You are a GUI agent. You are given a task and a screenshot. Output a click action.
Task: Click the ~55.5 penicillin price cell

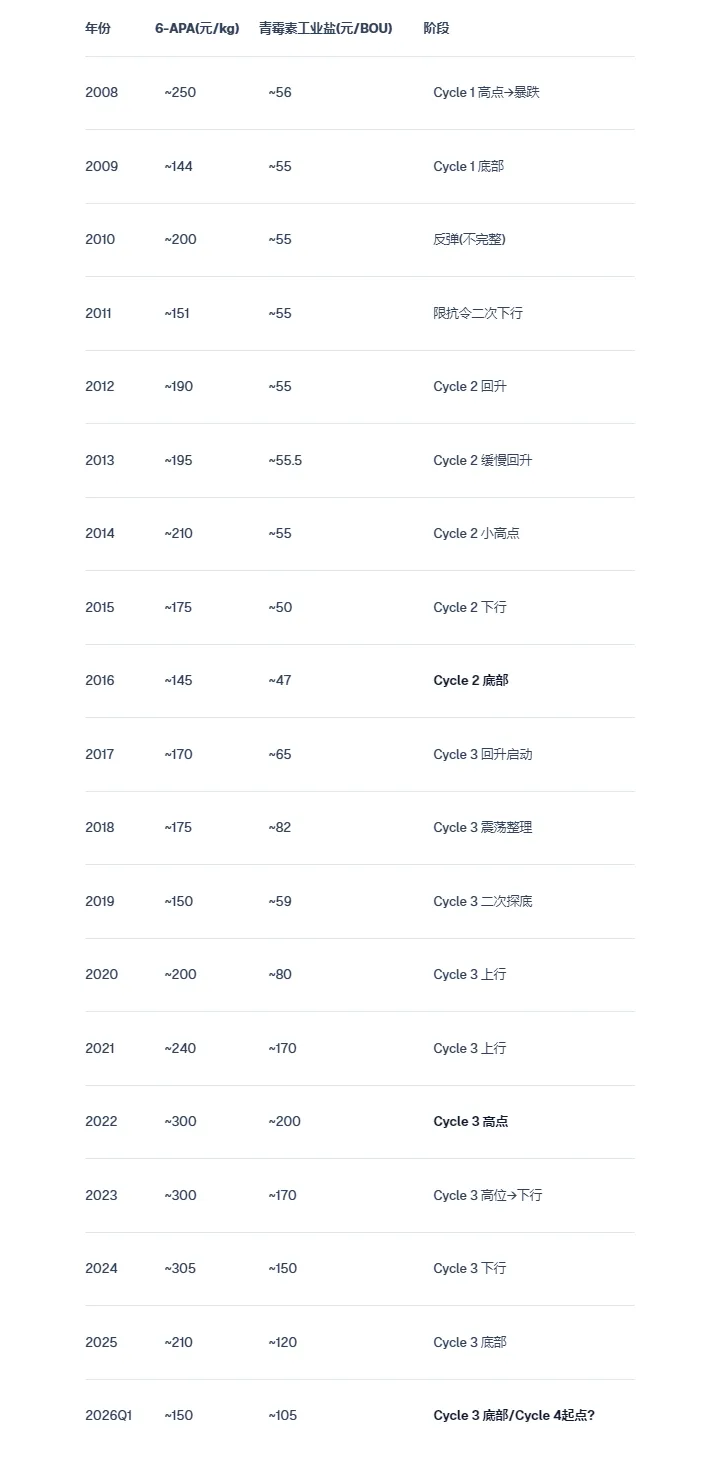(285, 460)
